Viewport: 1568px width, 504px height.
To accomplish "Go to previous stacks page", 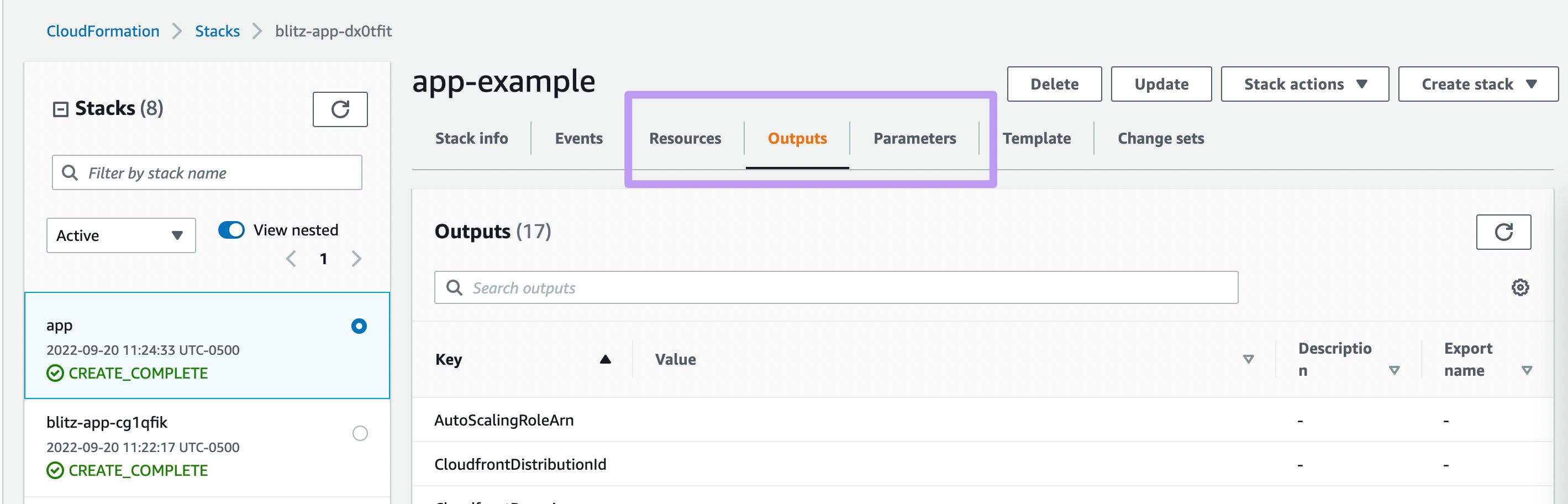I will coord(291,259).
